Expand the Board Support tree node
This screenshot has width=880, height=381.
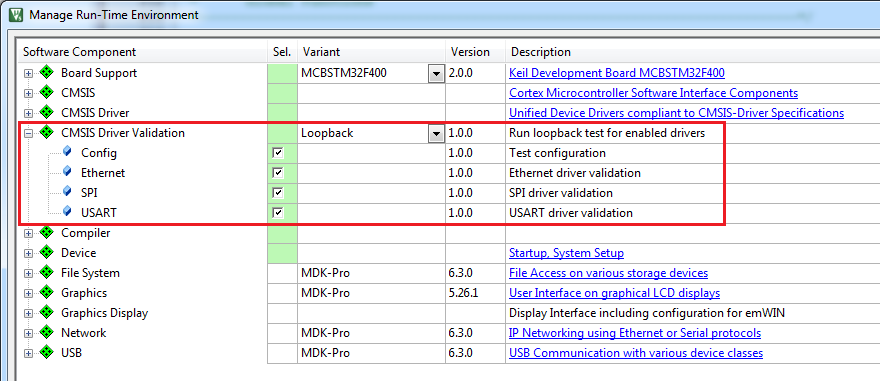[x=29, y=73]
